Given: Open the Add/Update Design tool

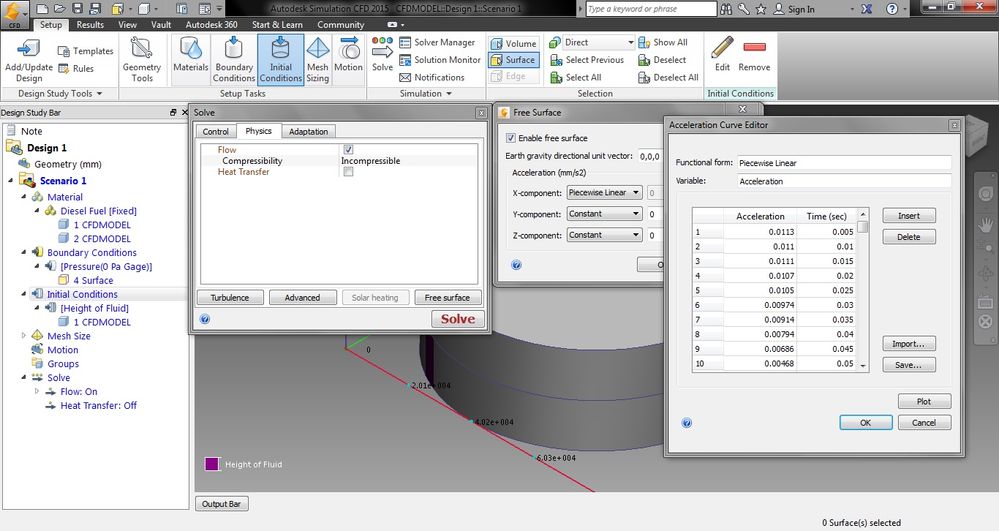Looking at the screenshot, I should coord(29,59).
